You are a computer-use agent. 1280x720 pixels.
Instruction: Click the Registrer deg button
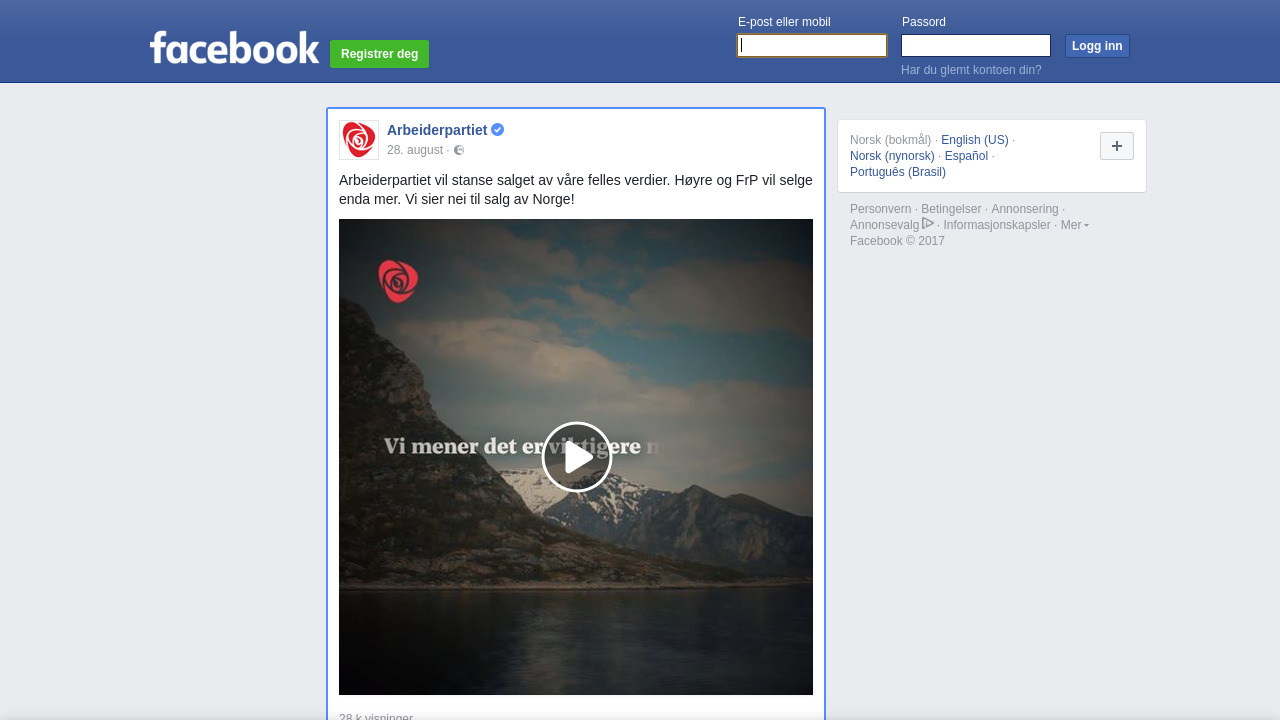(x=379, y=54)
